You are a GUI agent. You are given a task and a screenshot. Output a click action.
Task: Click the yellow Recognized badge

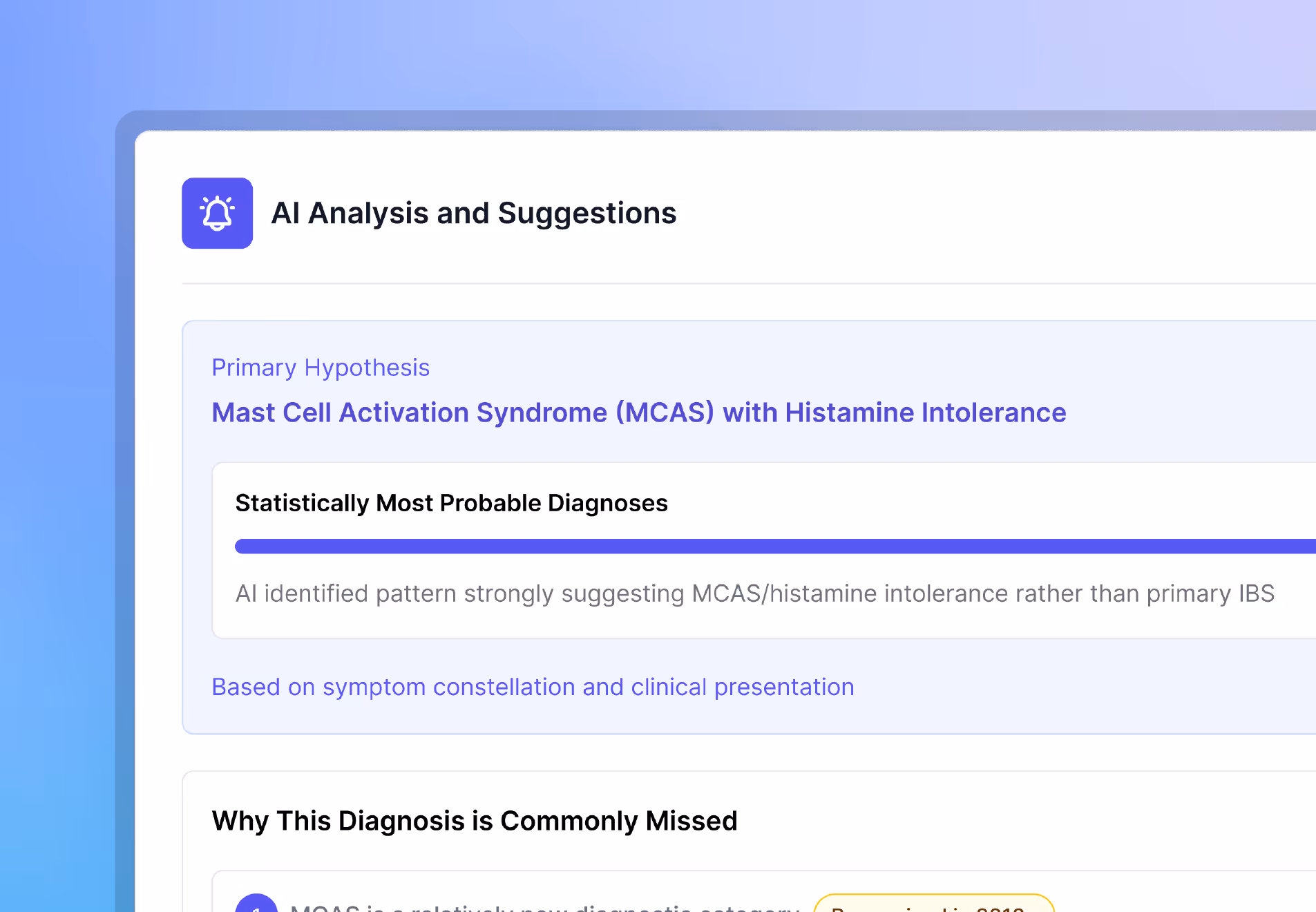point(934,903)
